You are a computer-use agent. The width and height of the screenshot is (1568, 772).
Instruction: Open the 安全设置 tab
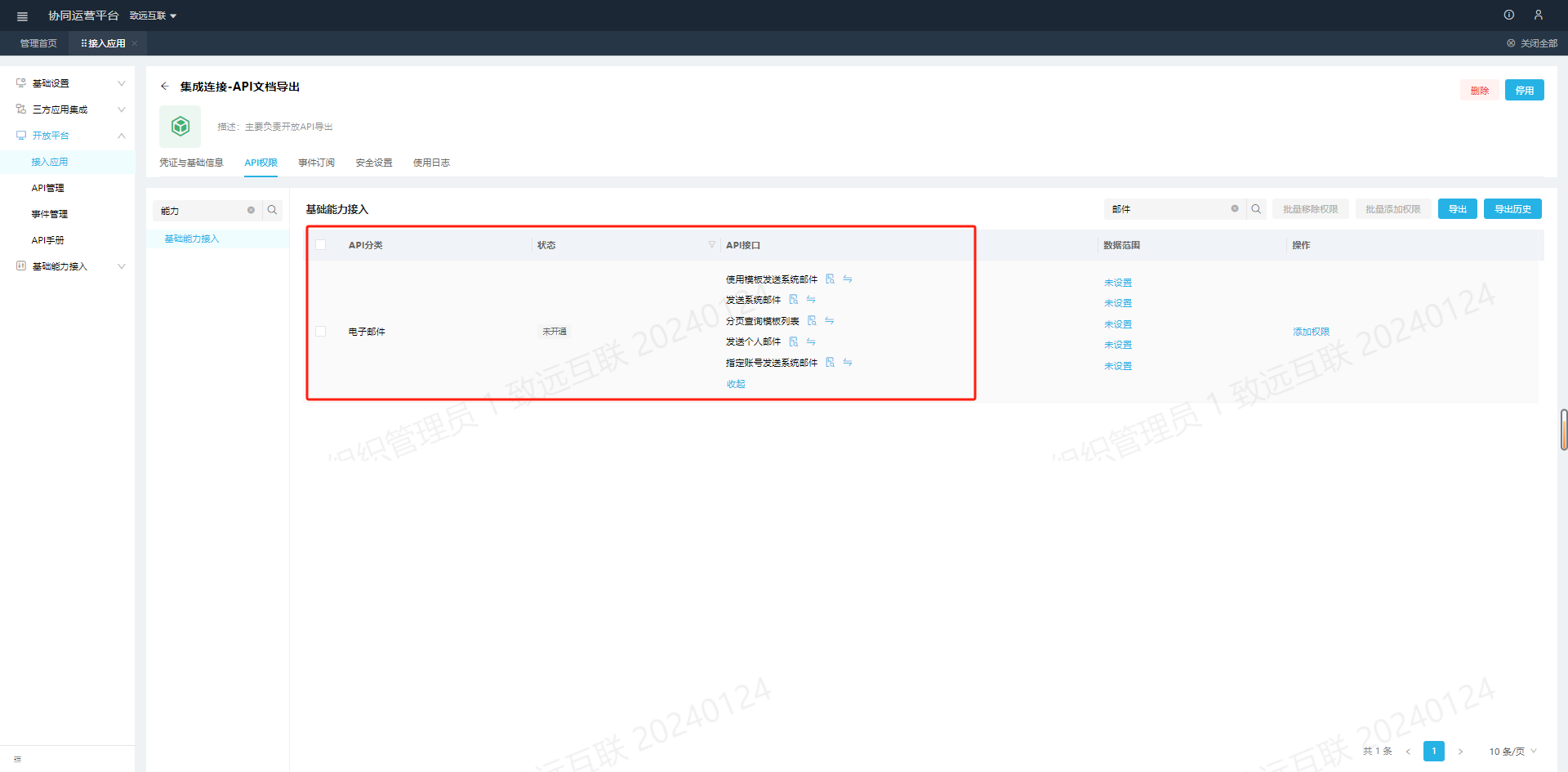(374, 163)
